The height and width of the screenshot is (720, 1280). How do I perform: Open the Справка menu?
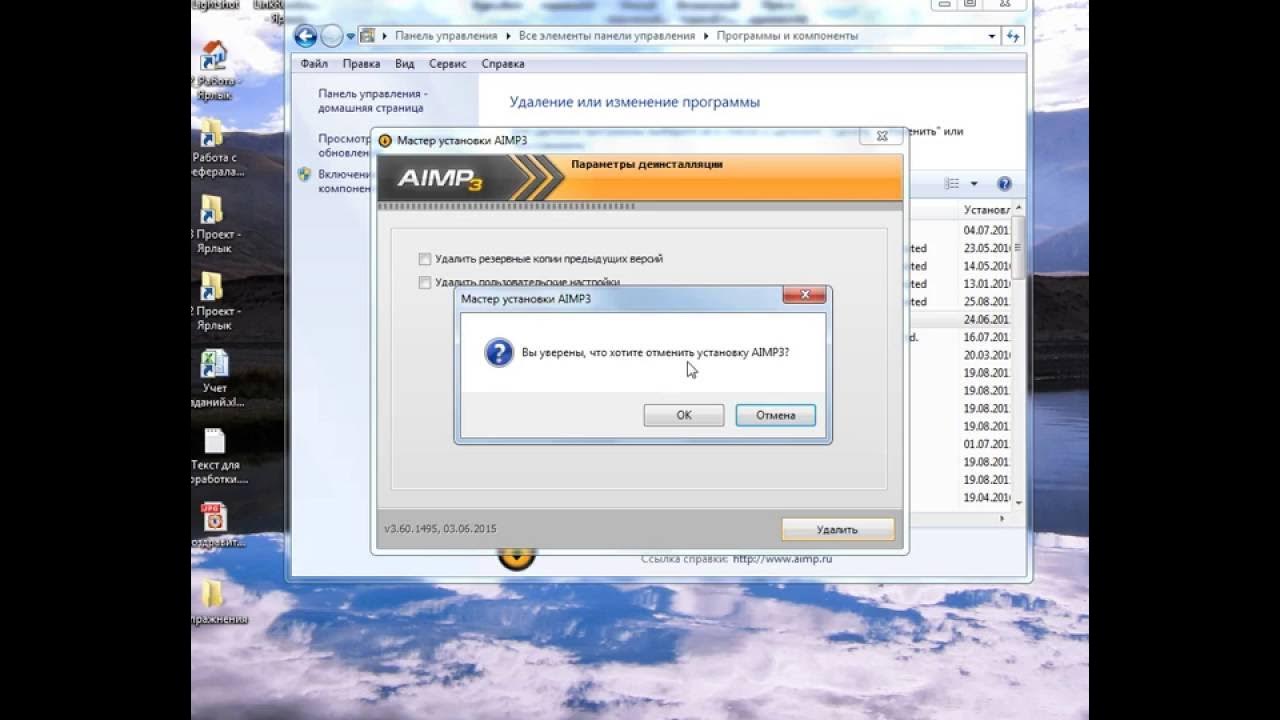pos(503,63)
